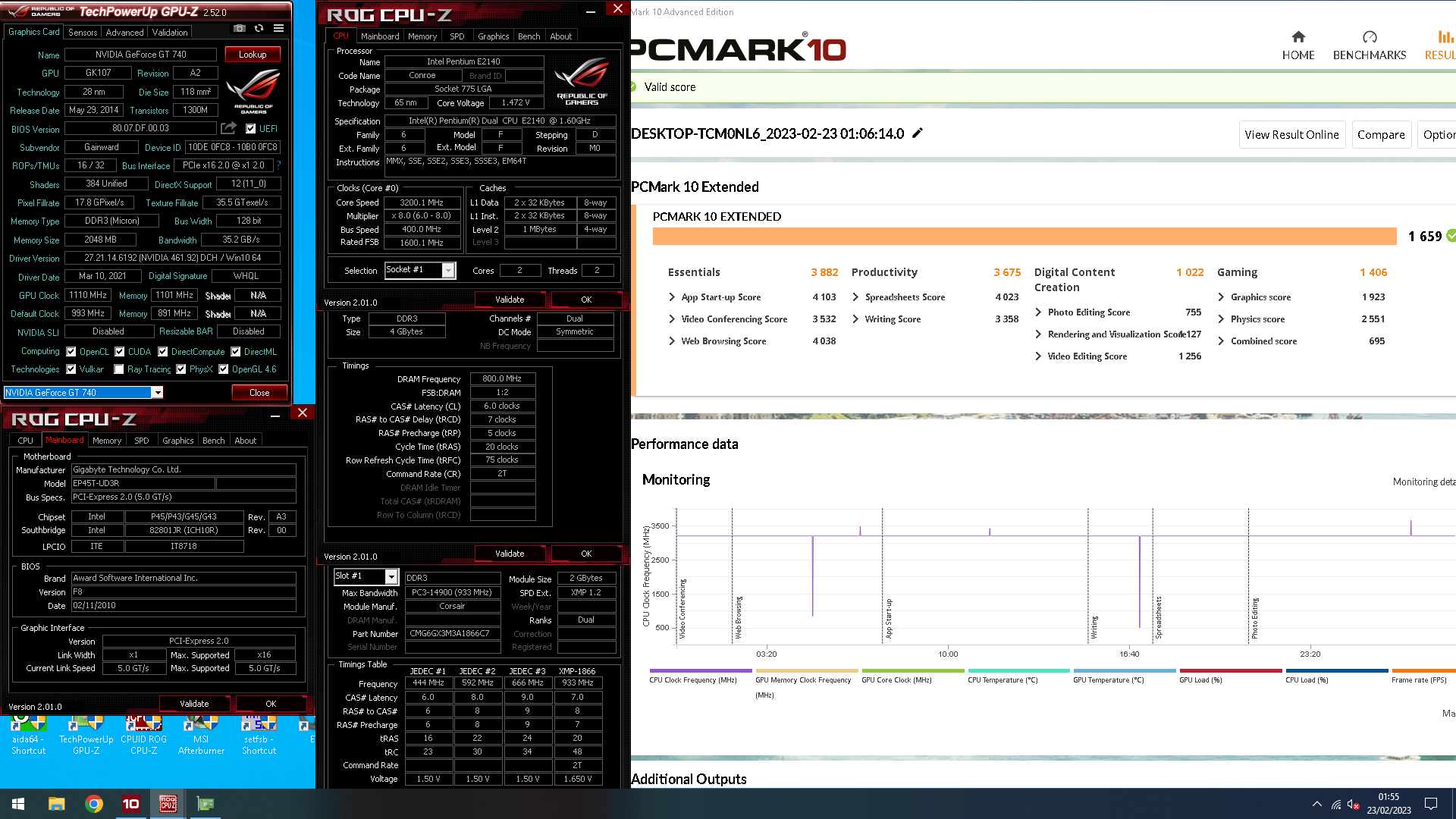This screenshot has height=819, width=1456.
Task: Open SPD tab in lower-left CPU-Z window
Action: tap(142, 441)
